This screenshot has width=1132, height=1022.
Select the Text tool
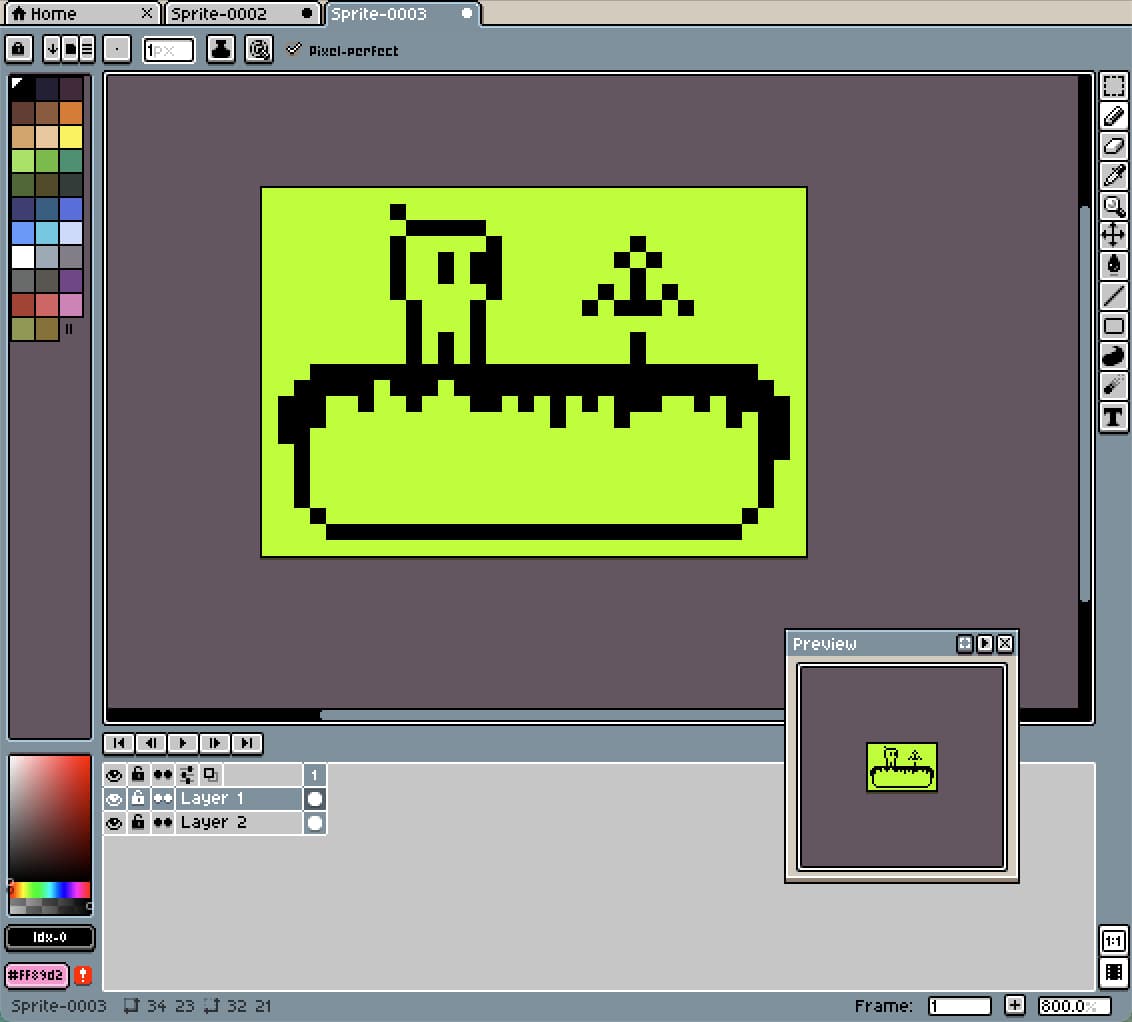(x=1113, y=417)
